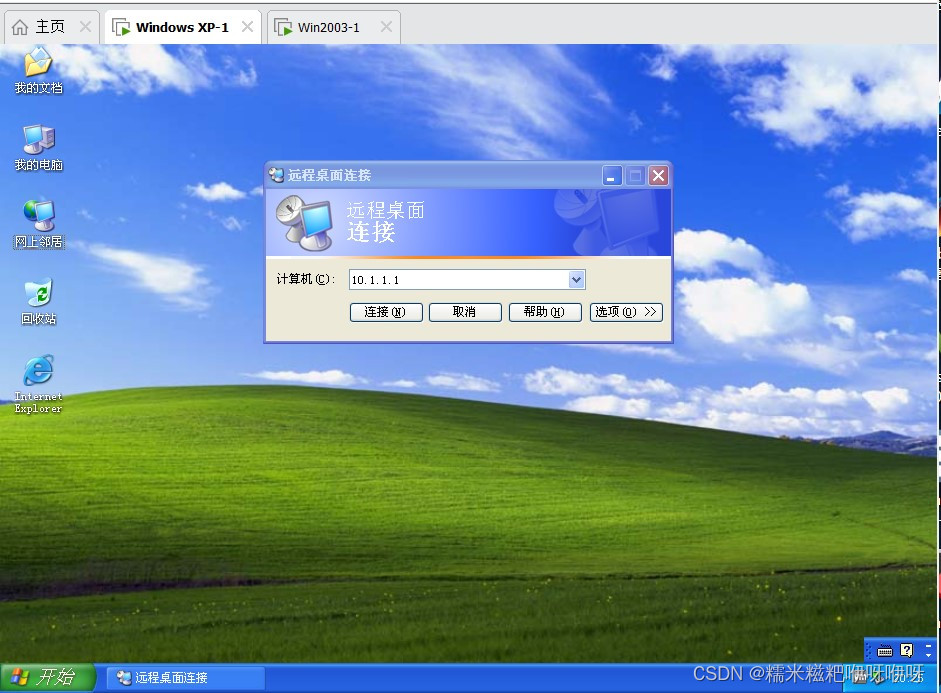The image size is (941, 693).
Task: Open the 开始 Start menu
Action: pyautogui.click(x=47, y=677)
